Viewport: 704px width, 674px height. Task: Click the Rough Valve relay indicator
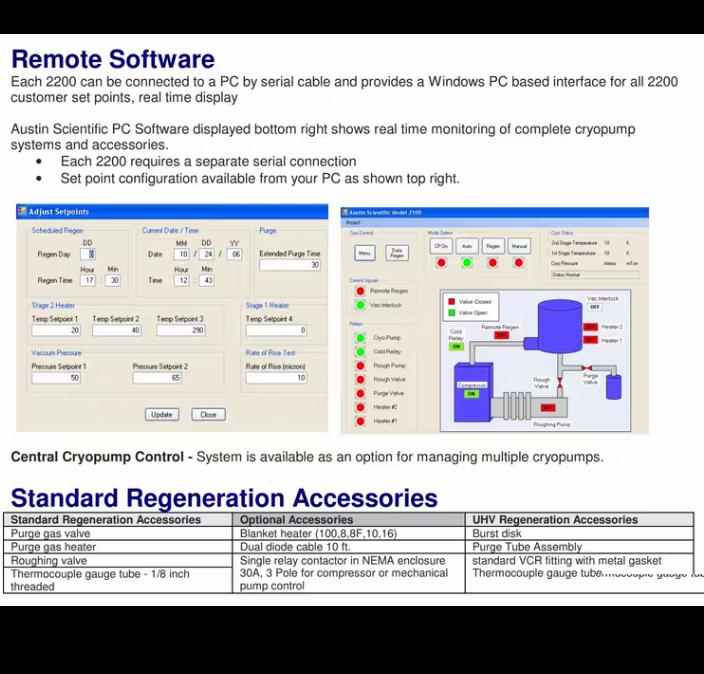(360, 379)
